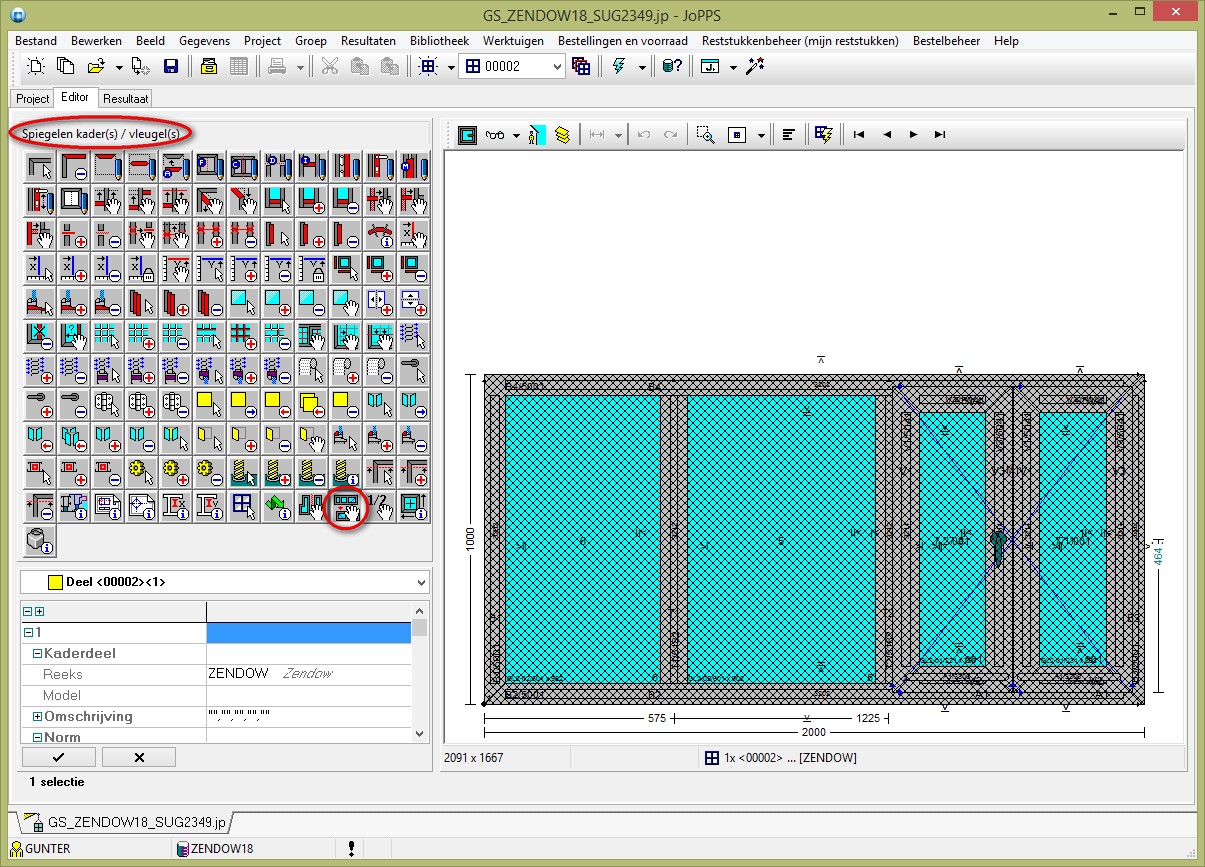Image resolution: width=1205 pixels, height=867 pixels.
Task: Toggle the person at door view button
Action: (x=537, y=134)
